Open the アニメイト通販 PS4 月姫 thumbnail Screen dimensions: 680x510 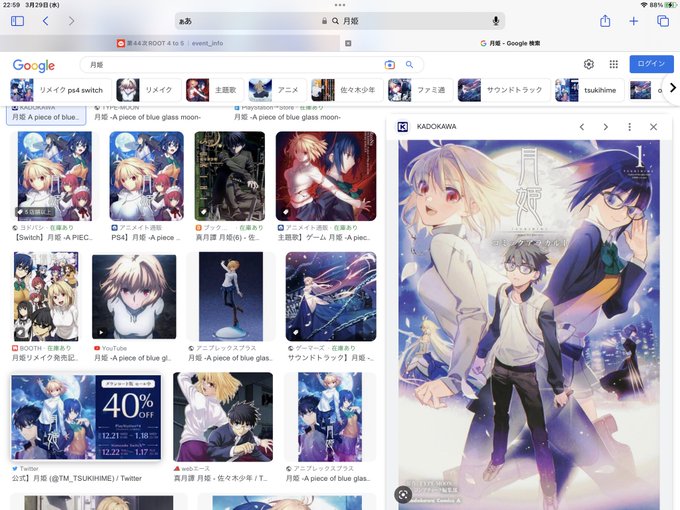pyautogui.click(x=146, y=176)
